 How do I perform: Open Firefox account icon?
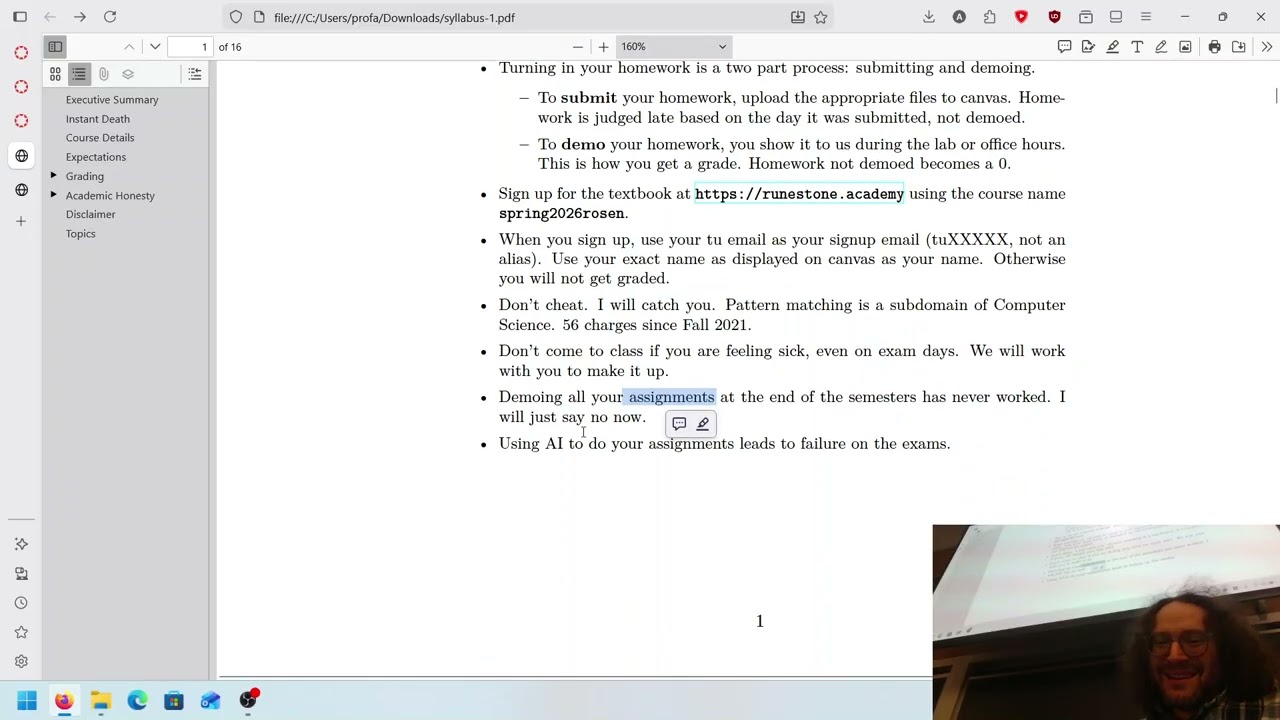pyautogui.click(x=959, y=17)
